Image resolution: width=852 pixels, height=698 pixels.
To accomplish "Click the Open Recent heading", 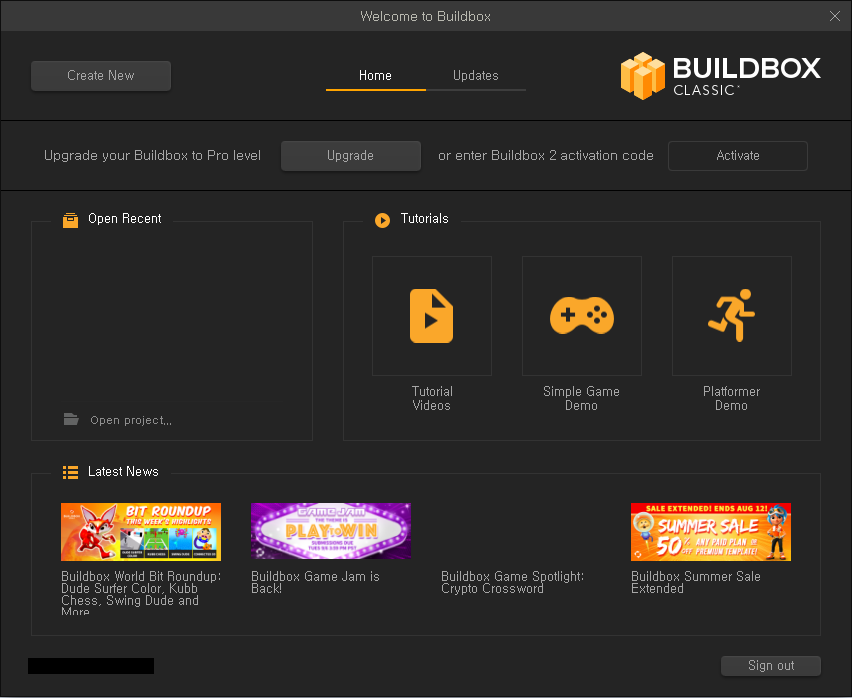I will (x=125, y=219).
